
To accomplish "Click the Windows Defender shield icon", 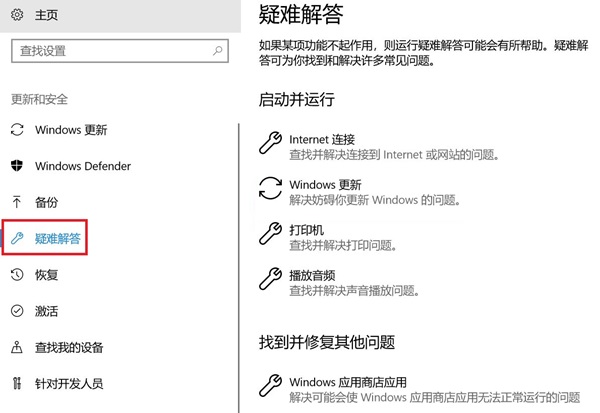I will [17, 166].
